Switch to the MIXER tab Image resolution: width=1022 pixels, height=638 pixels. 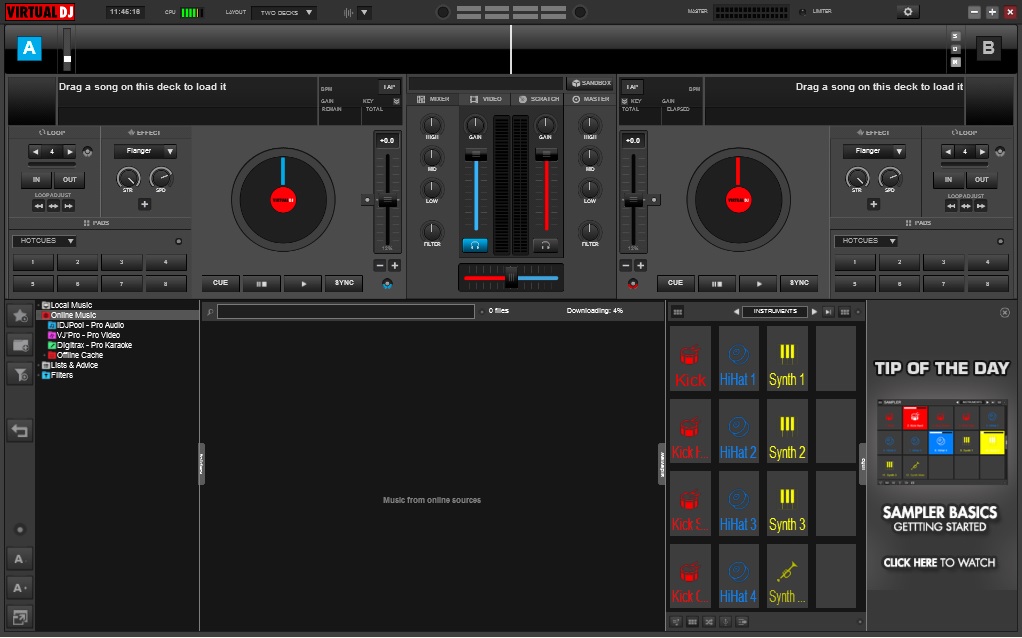[433, 99]
